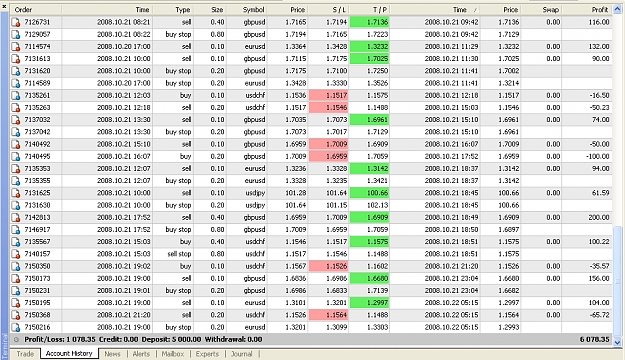Click the close time 2008.10.21 23:04 for 7150173
Screen dimensions: 625x360
[451, 279]
